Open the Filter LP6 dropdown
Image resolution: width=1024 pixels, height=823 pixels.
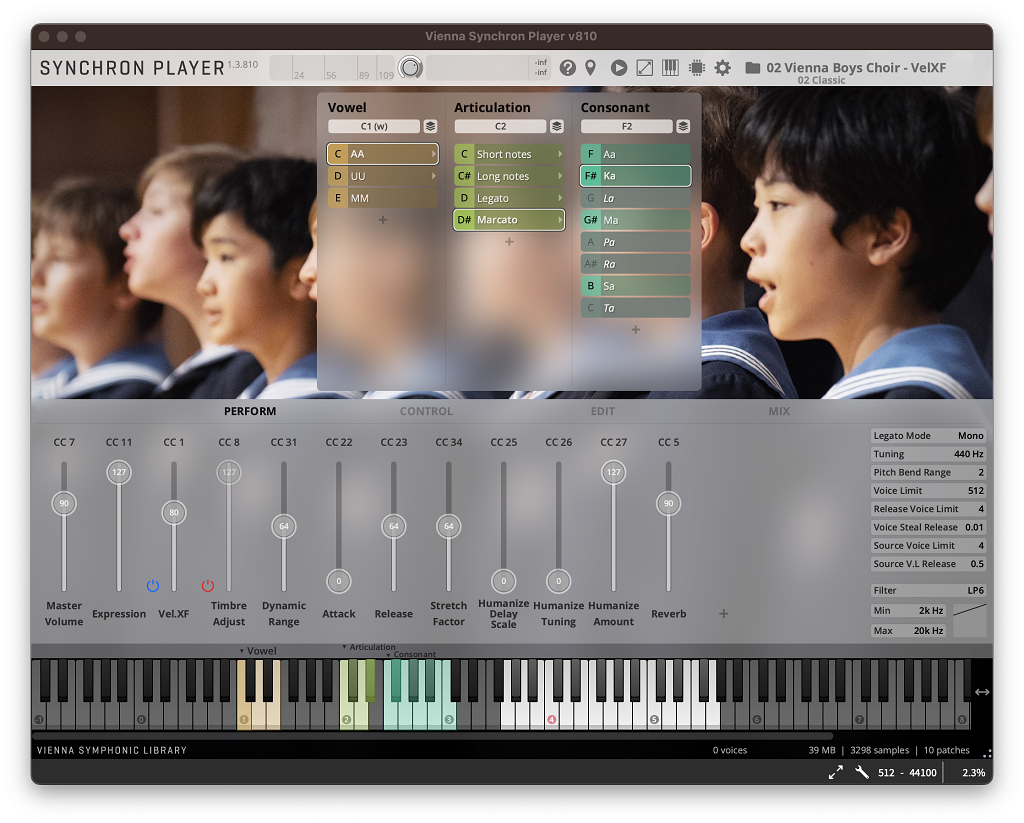[928, 590]
